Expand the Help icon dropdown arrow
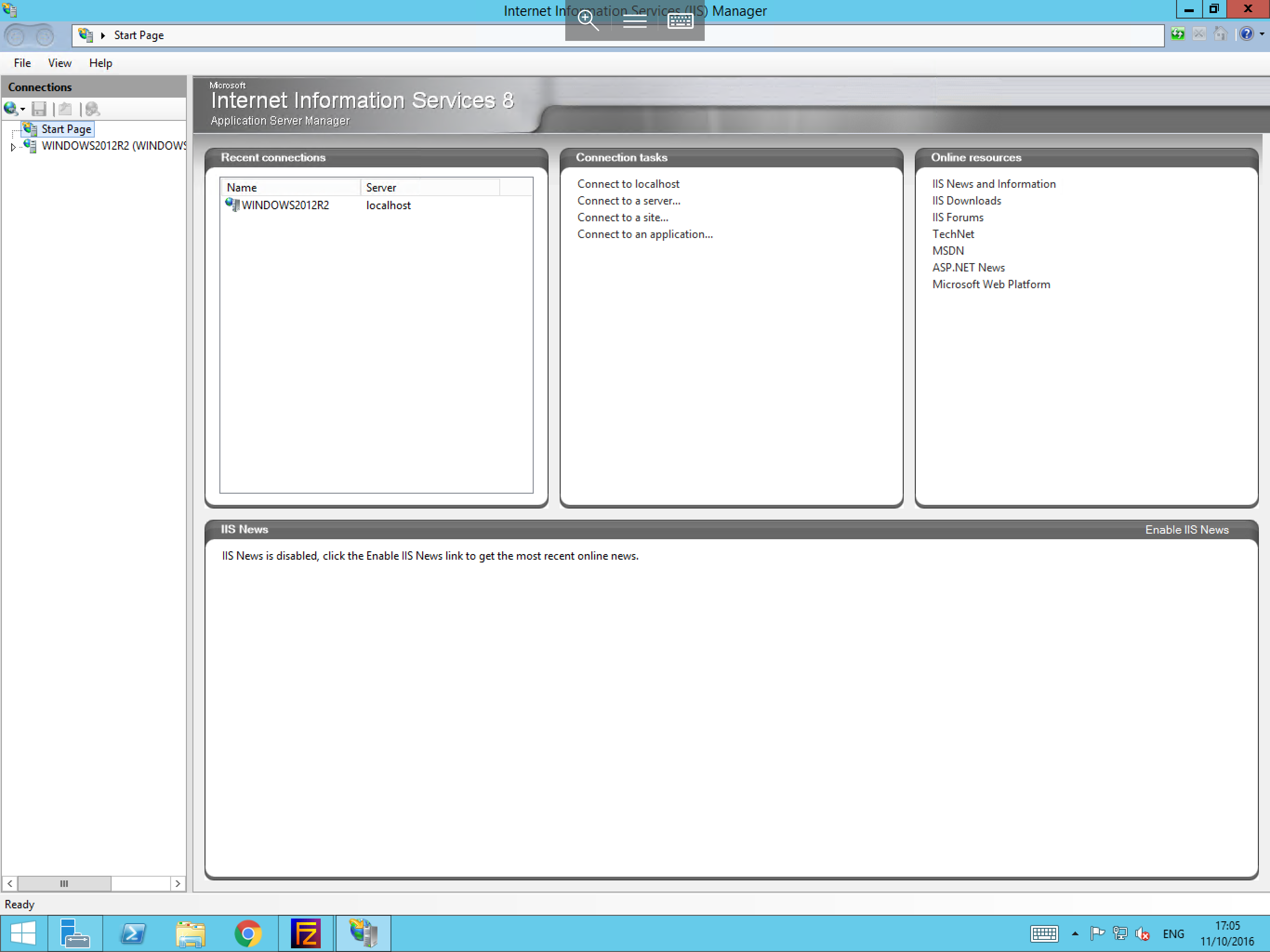Viewport: 1270px width, 952px height. pyautogui.click(x=1262, y=34)
